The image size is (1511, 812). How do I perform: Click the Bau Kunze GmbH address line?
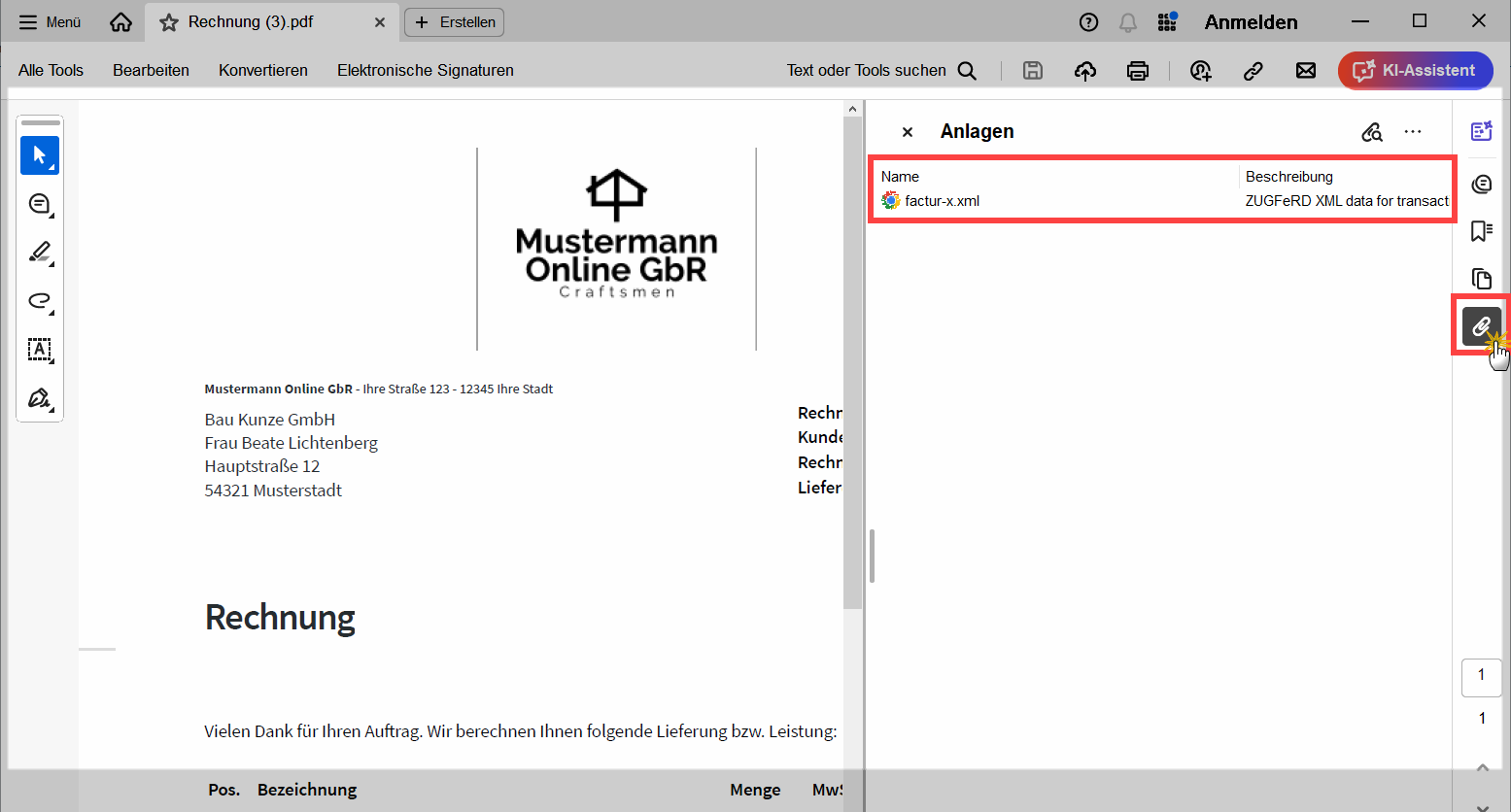tap(270, 420)
